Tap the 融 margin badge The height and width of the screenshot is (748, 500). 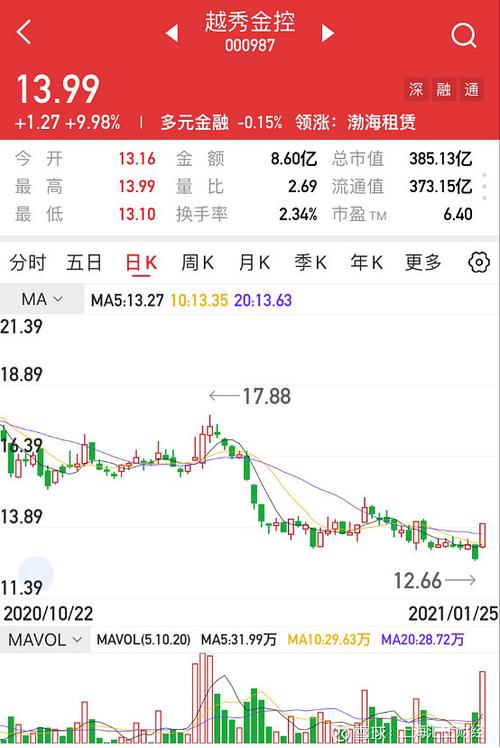tap(444, 89)
